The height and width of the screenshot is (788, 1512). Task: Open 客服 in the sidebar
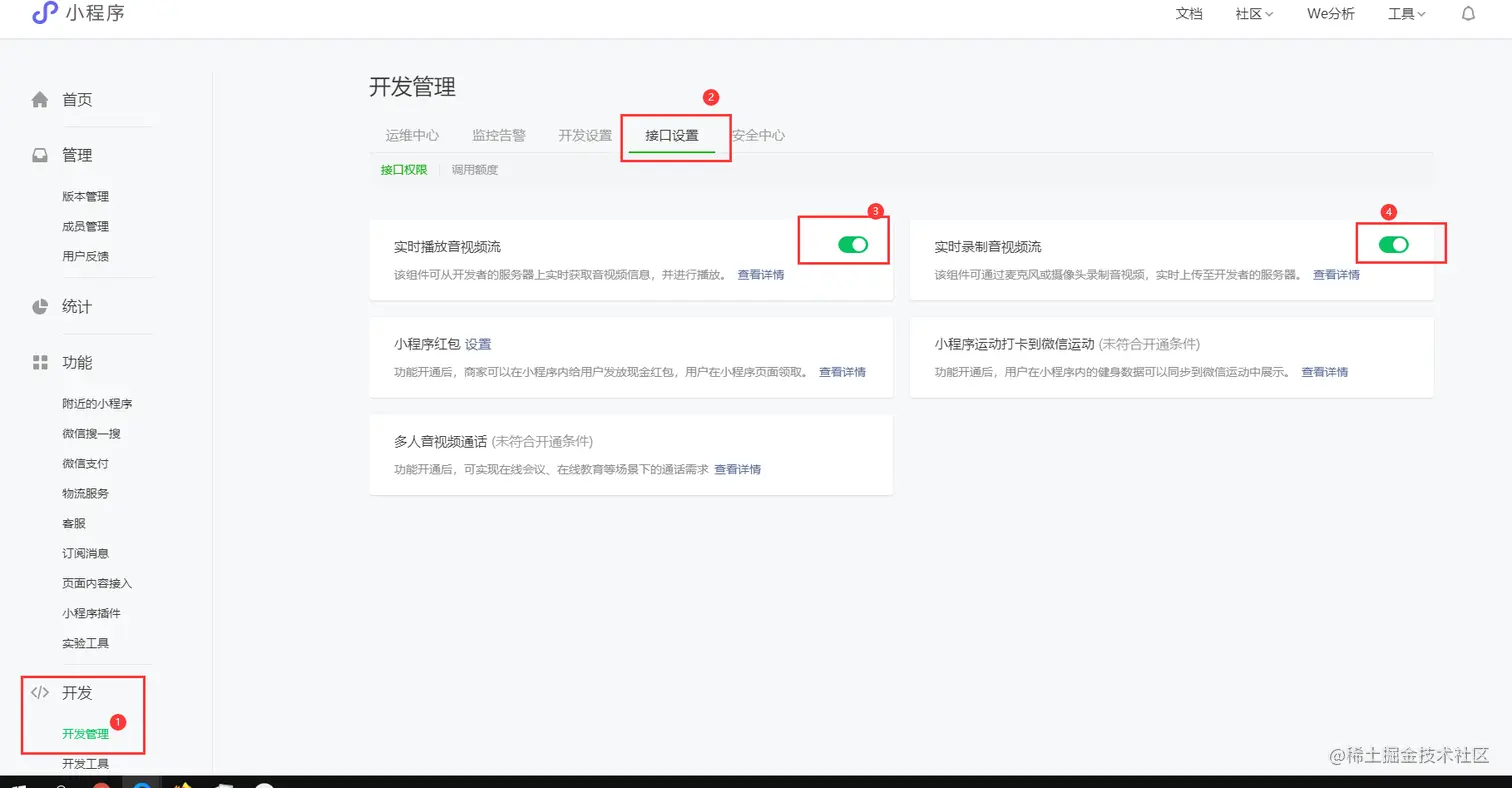pos(74,524)
